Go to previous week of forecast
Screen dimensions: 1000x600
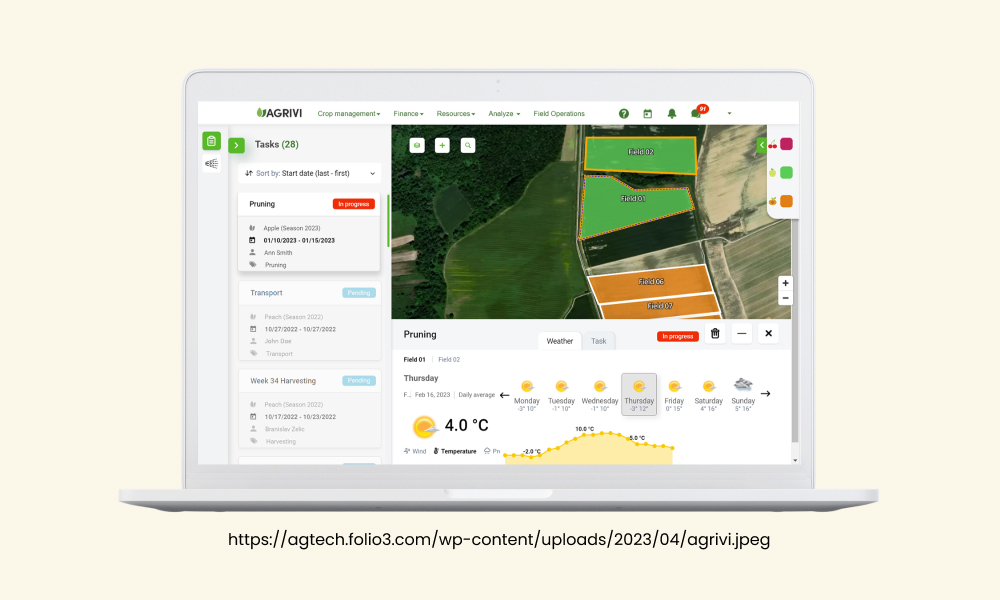504,395
